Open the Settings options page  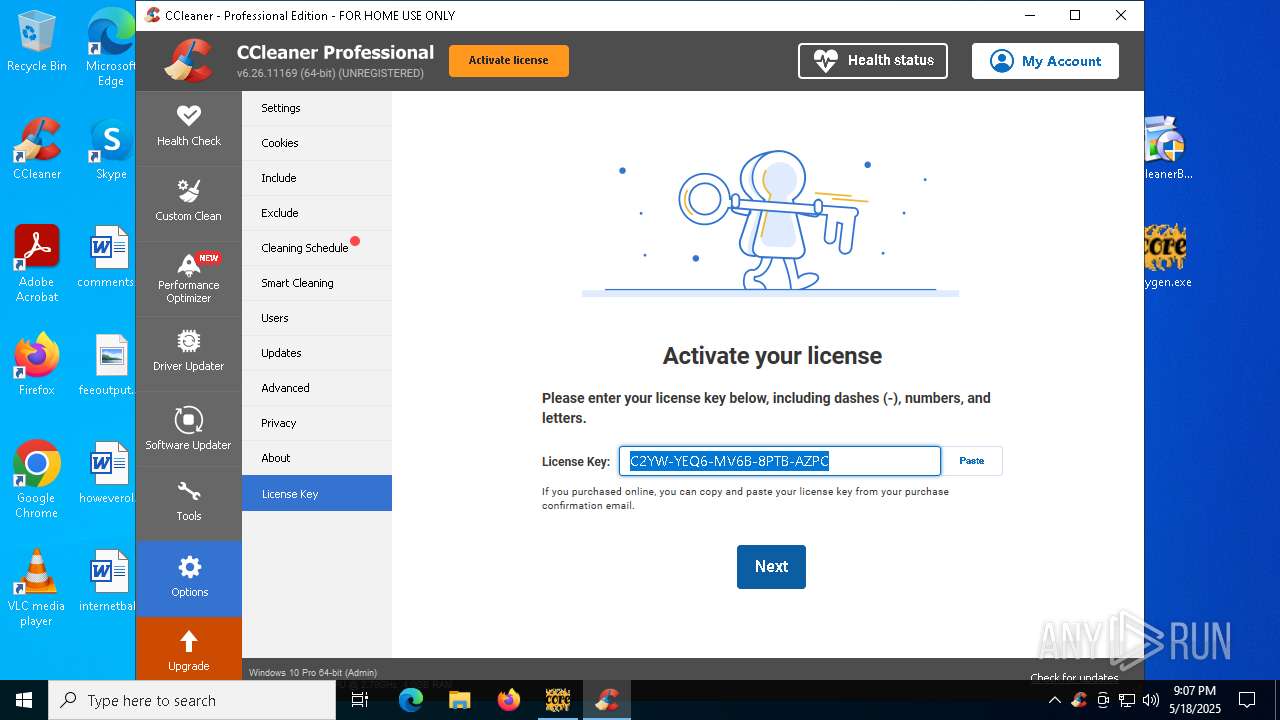(x=317, y=108)
